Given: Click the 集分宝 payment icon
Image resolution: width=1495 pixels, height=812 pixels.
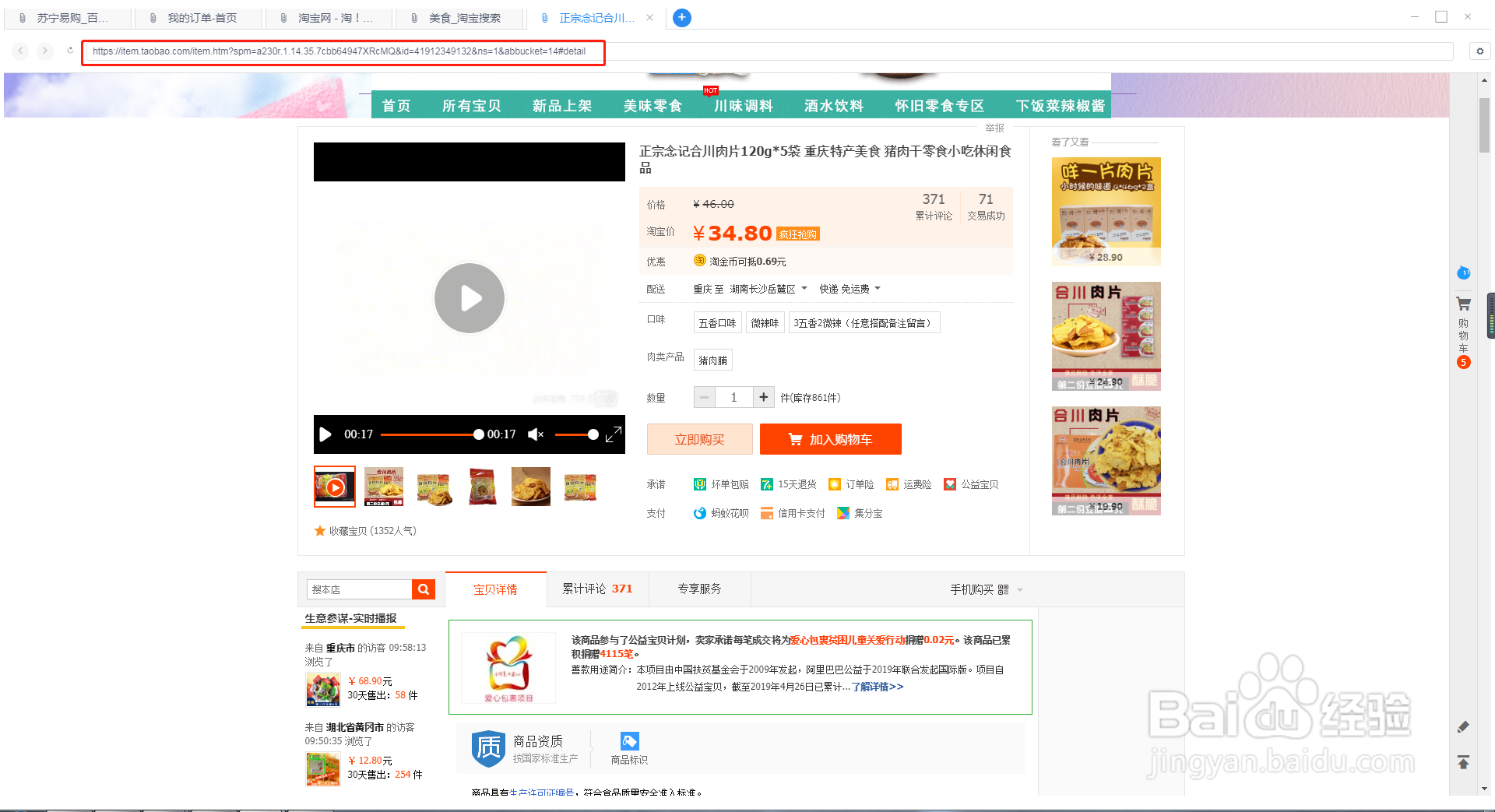Looking at the screenshot, I should tap(843, 513).
